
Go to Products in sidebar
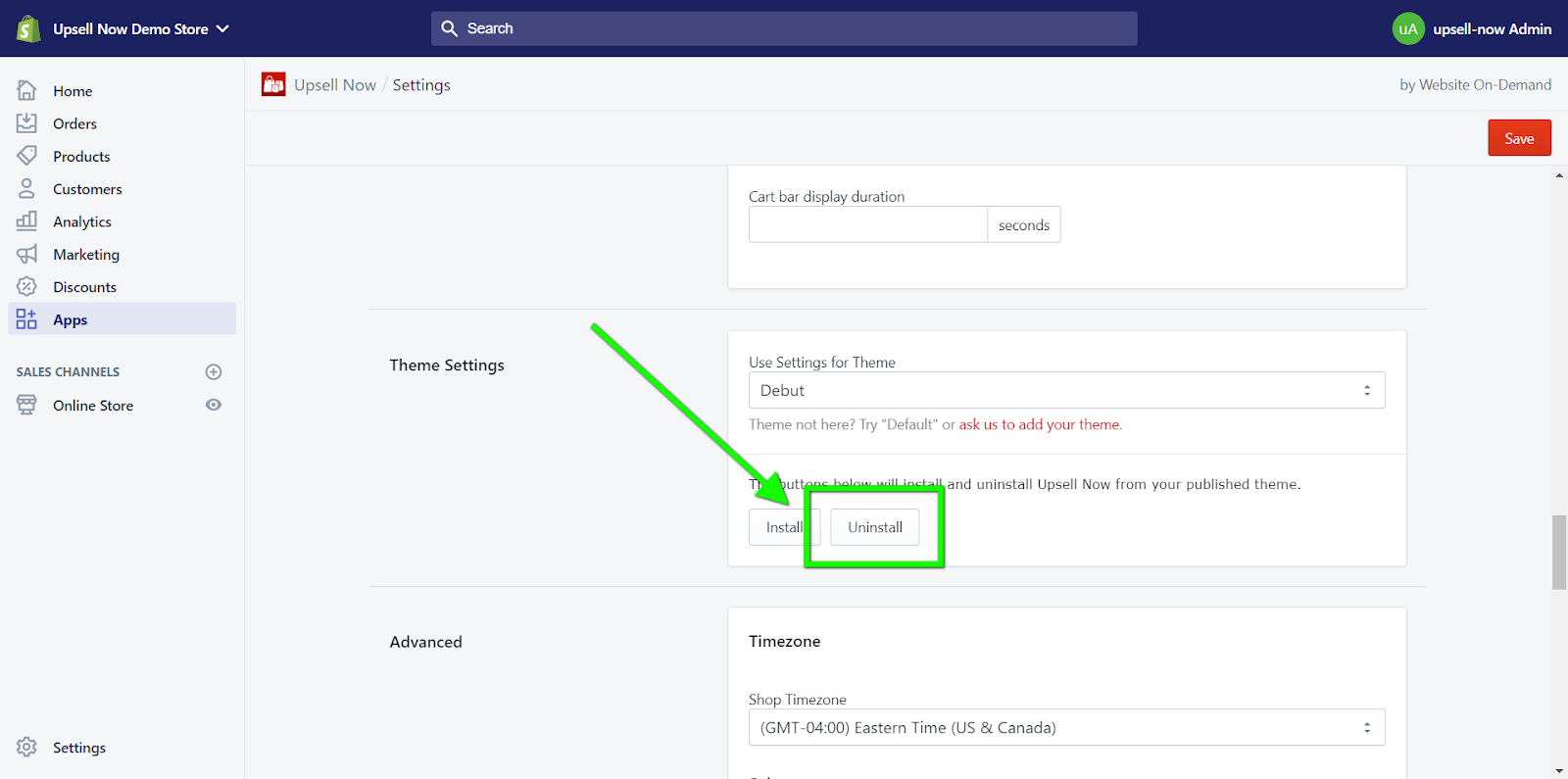click(x=81, y=157)
